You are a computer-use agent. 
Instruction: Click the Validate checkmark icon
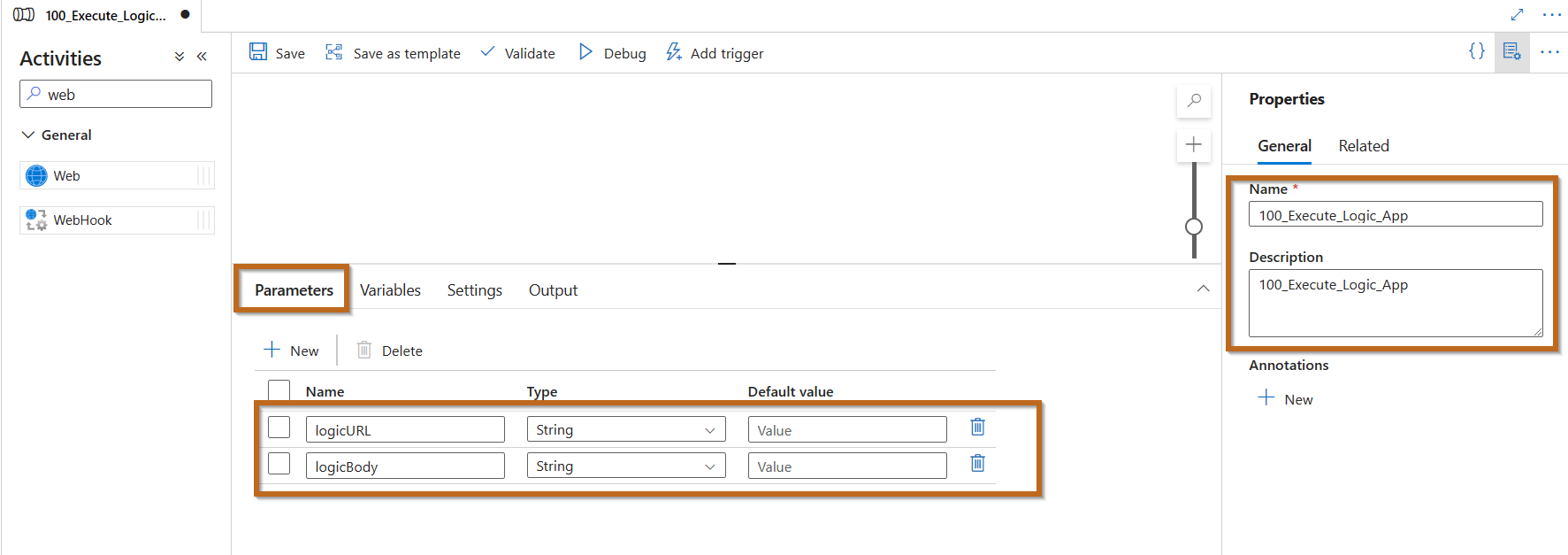[x=487, y=52]
